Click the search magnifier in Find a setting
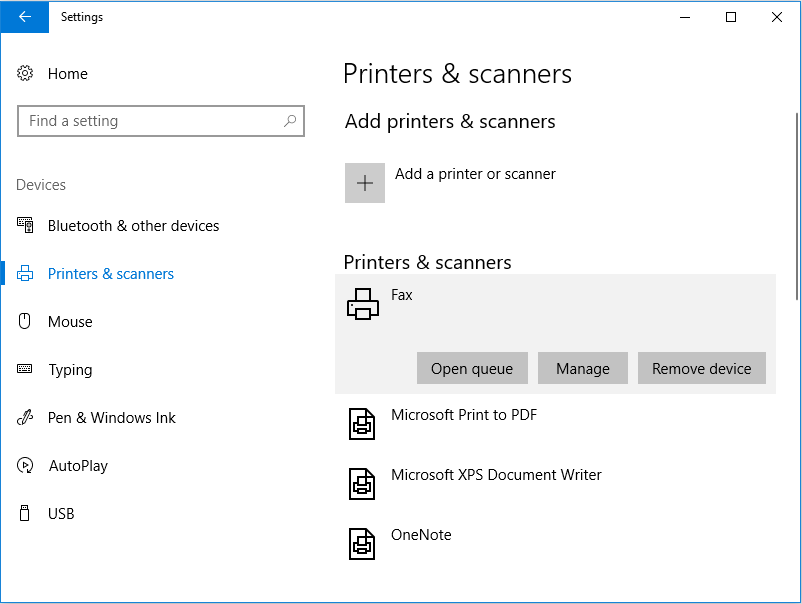Viewport: 802px width, 604px height. (290, 120)
